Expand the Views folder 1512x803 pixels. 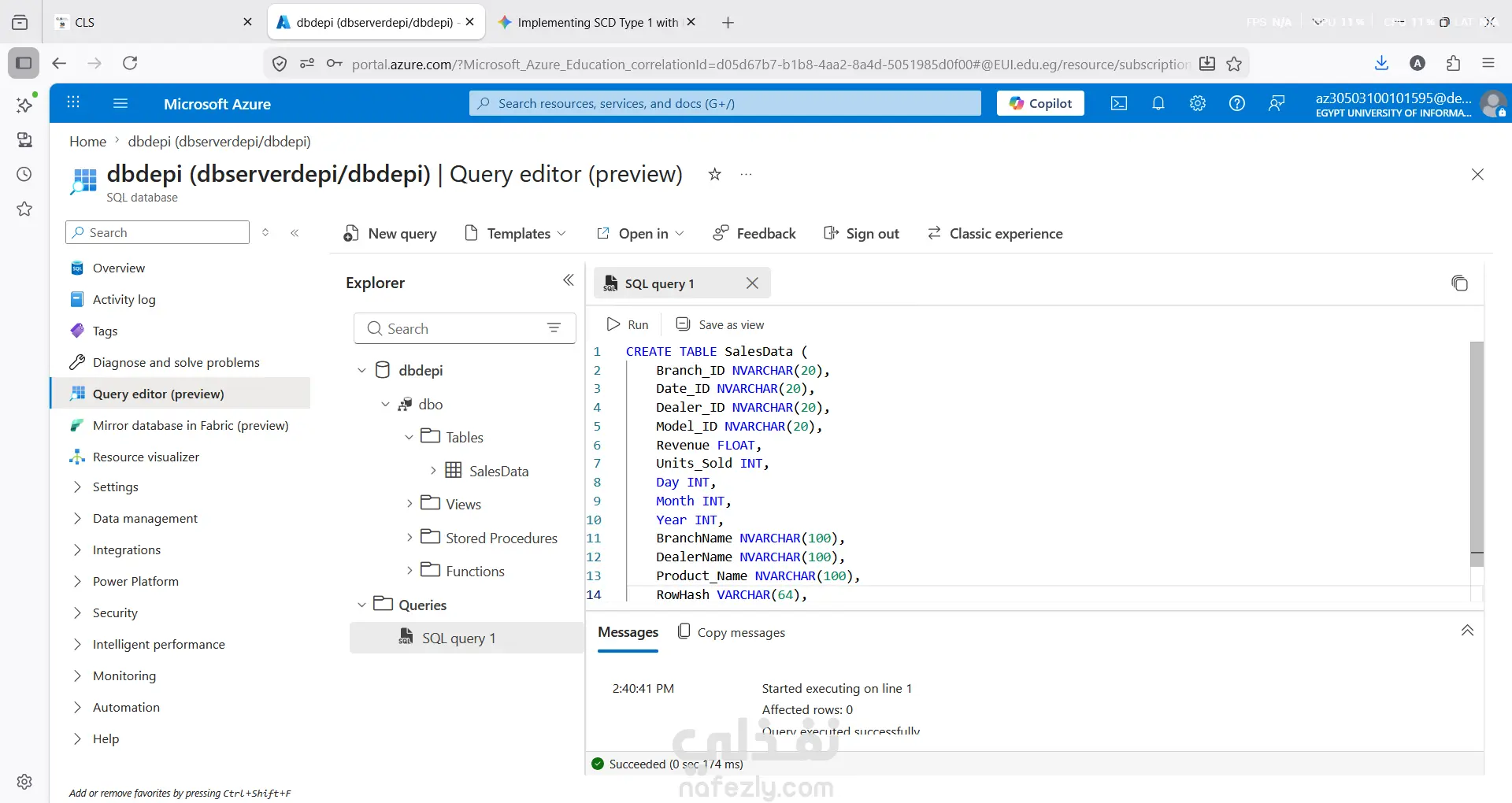point(409,504)
